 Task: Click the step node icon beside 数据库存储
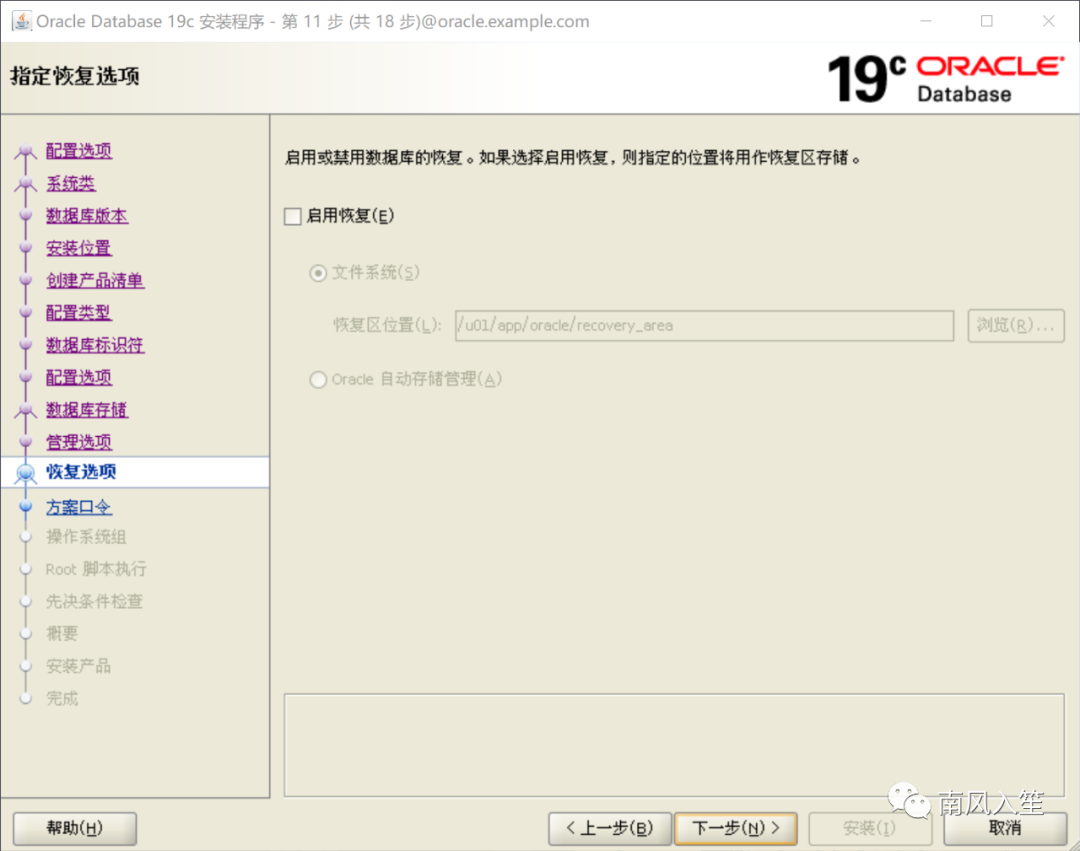[x=25, y=410]
